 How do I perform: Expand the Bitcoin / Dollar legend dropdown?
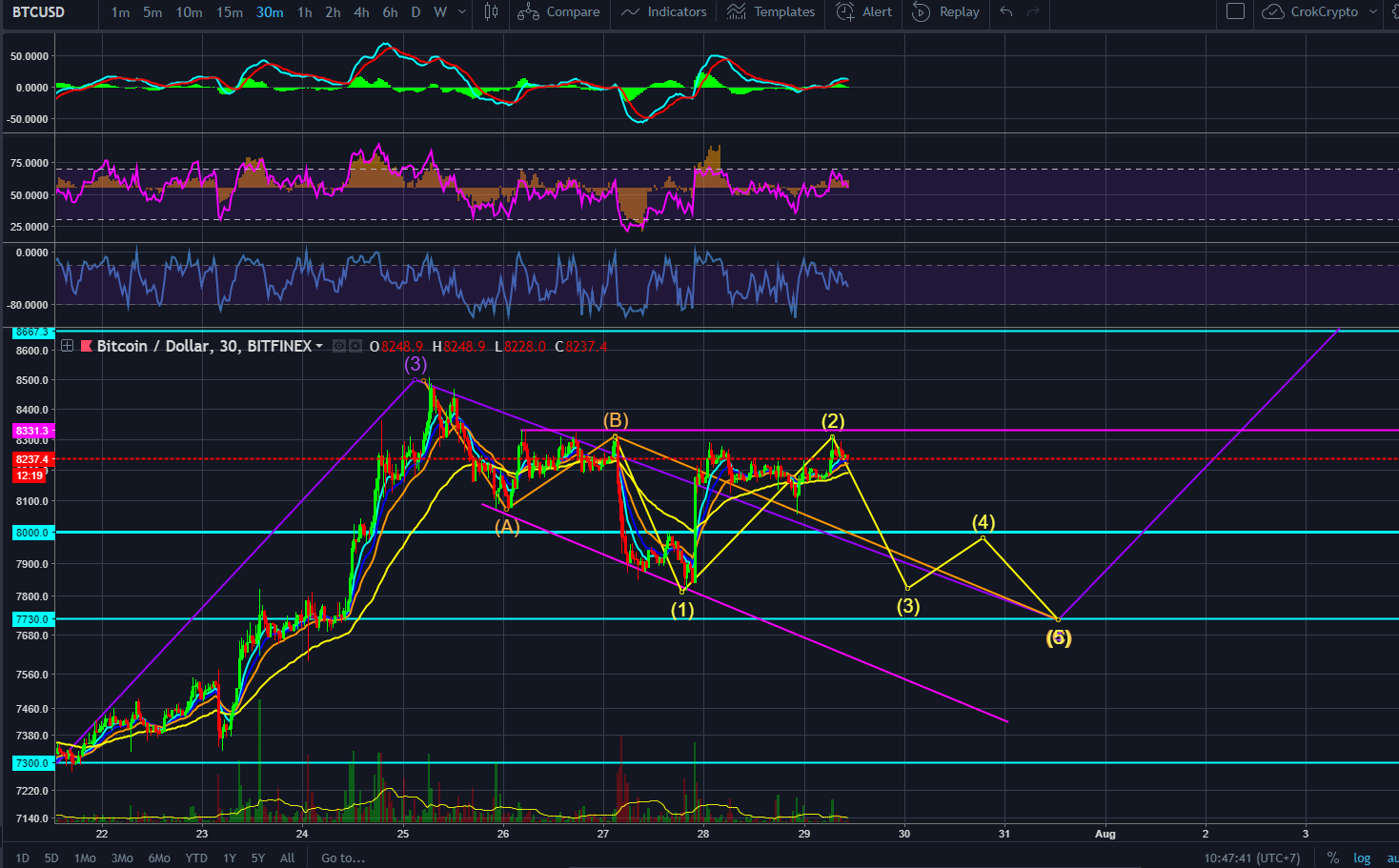tap(319, 346)
